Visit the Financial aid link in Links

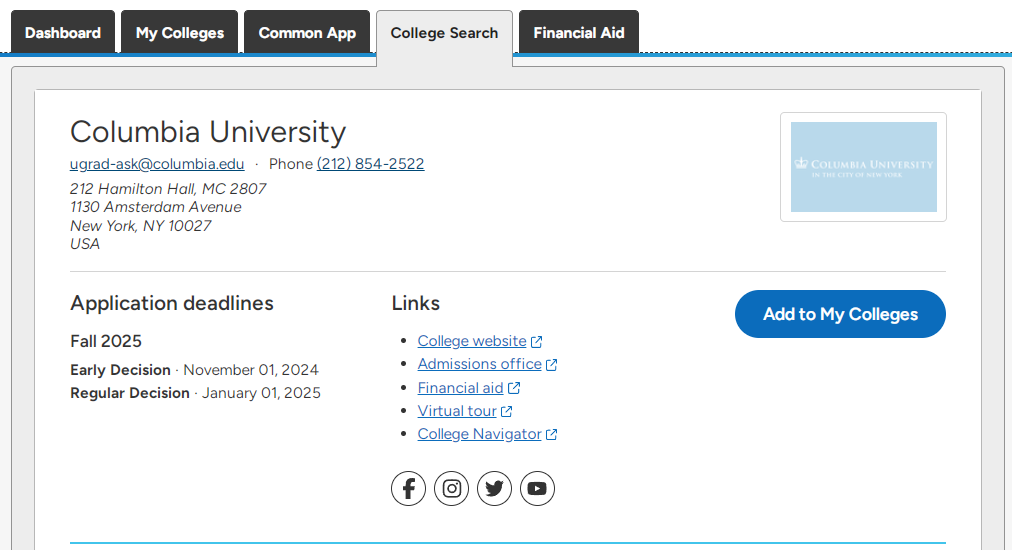460,388
